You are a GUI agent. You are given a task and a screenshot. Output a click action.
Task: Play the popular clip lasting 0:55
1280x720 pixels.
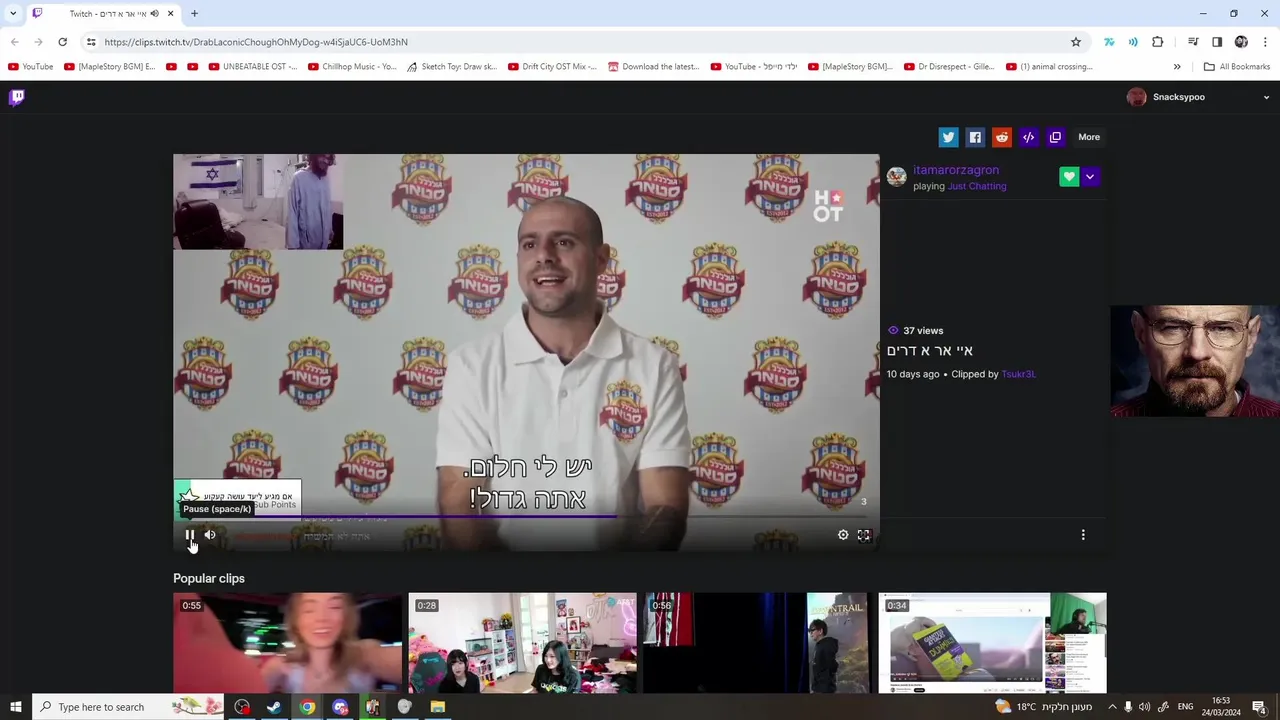[x=287, y=643]
